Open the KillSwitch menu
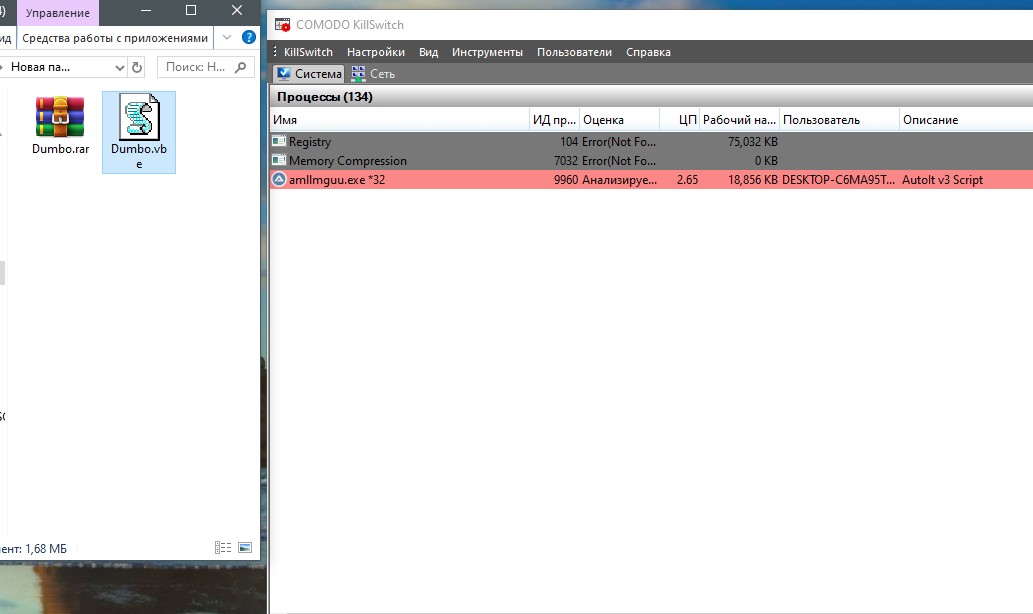 [x=308, y=52]
